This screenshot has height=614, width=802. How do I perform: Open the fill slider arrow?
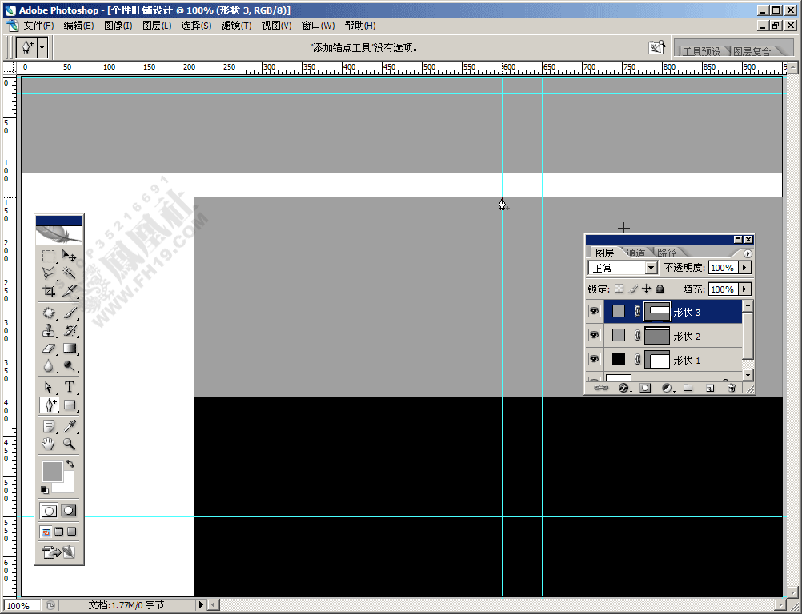click(x=745, y=289)
